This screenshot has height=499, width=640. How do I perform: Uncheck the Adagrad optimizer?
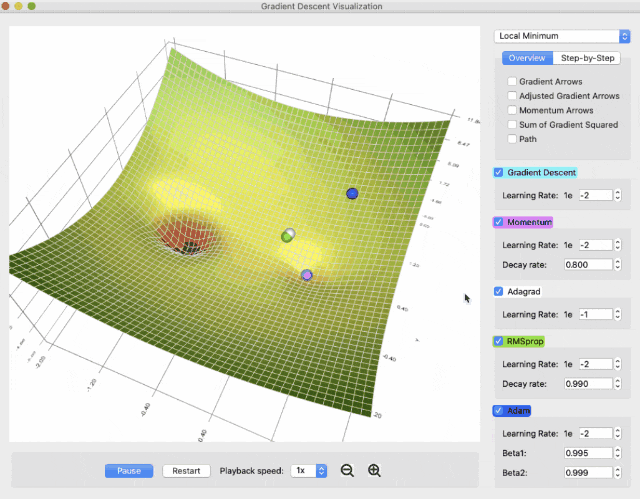tap(498, 291)
